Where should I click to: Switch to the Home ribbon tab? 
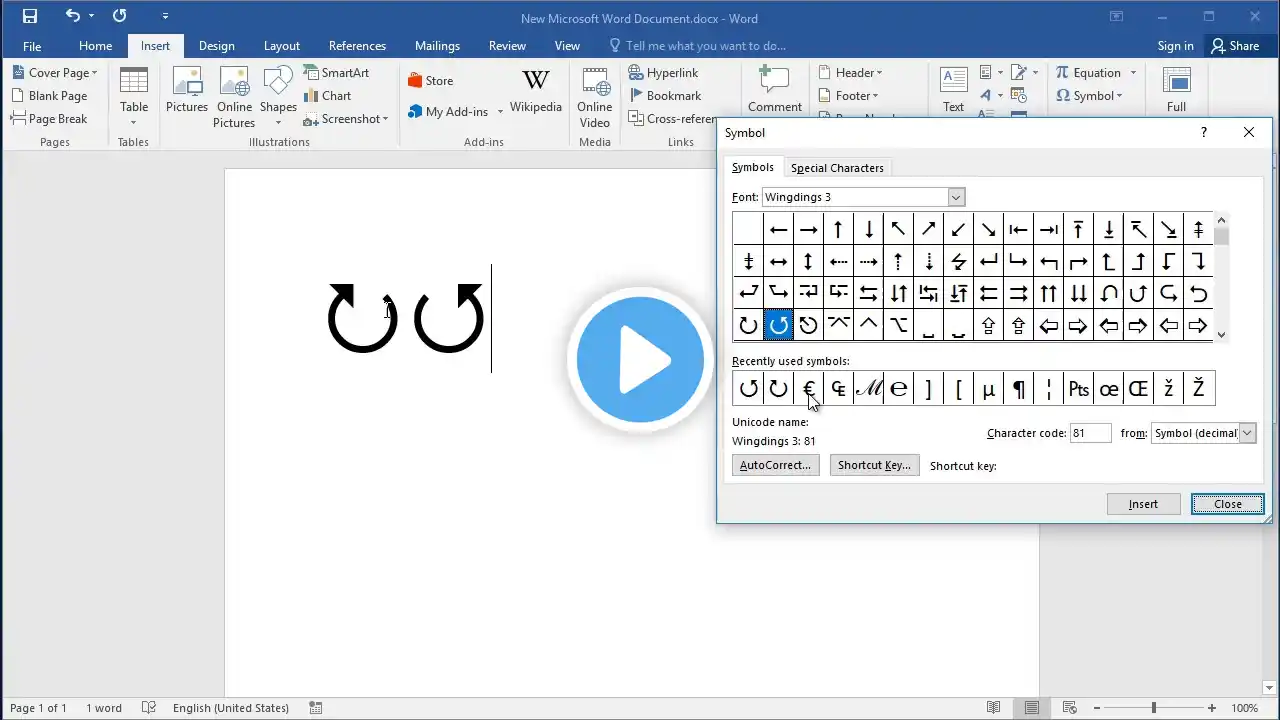(95, 46)
